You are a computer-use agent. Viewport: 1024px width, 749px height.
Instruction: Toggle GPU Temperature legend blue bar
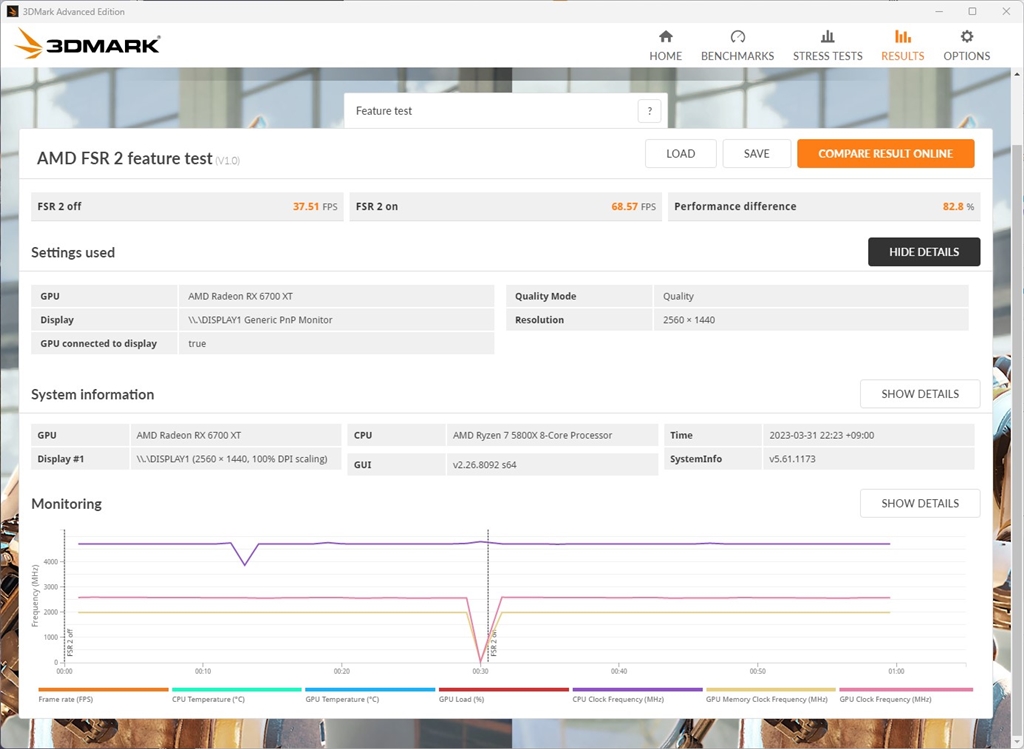tap(370, 690)
